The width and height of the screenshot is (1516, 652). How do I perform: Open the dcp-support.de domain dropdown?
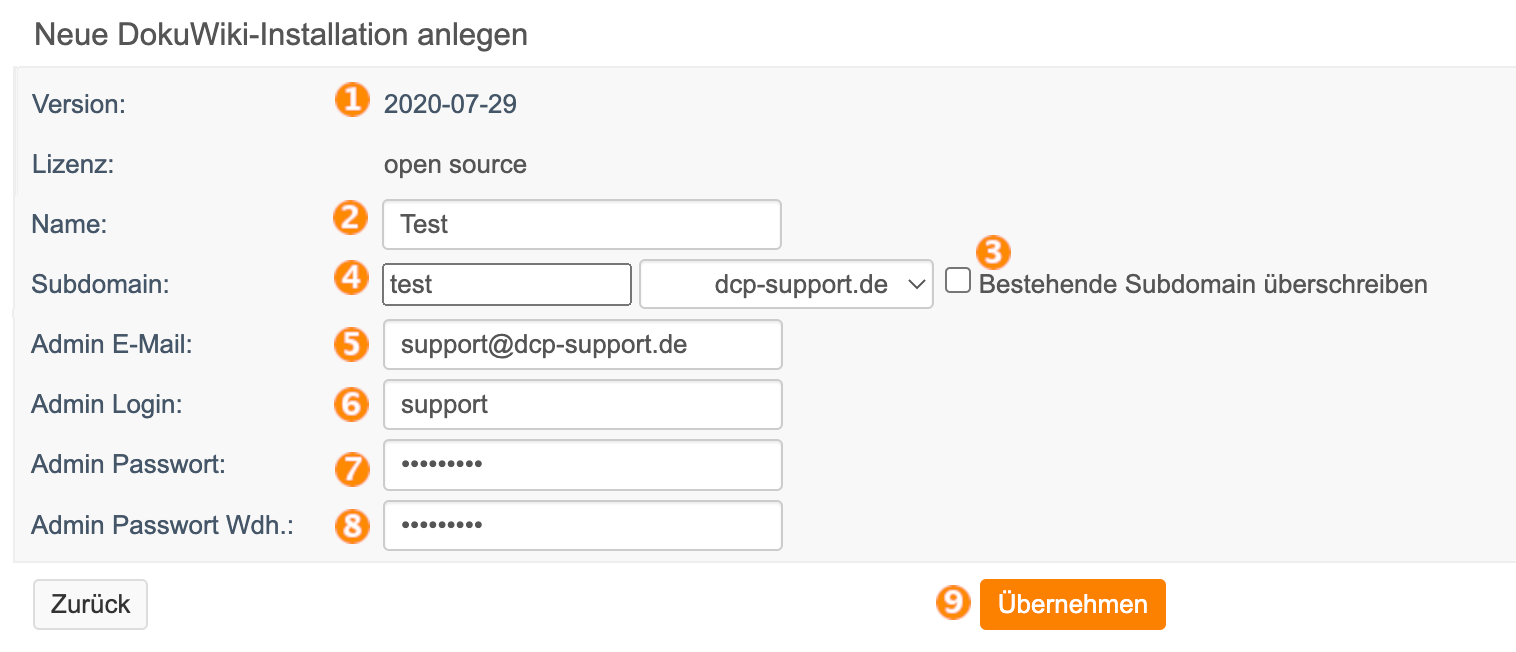coord(786,284)
